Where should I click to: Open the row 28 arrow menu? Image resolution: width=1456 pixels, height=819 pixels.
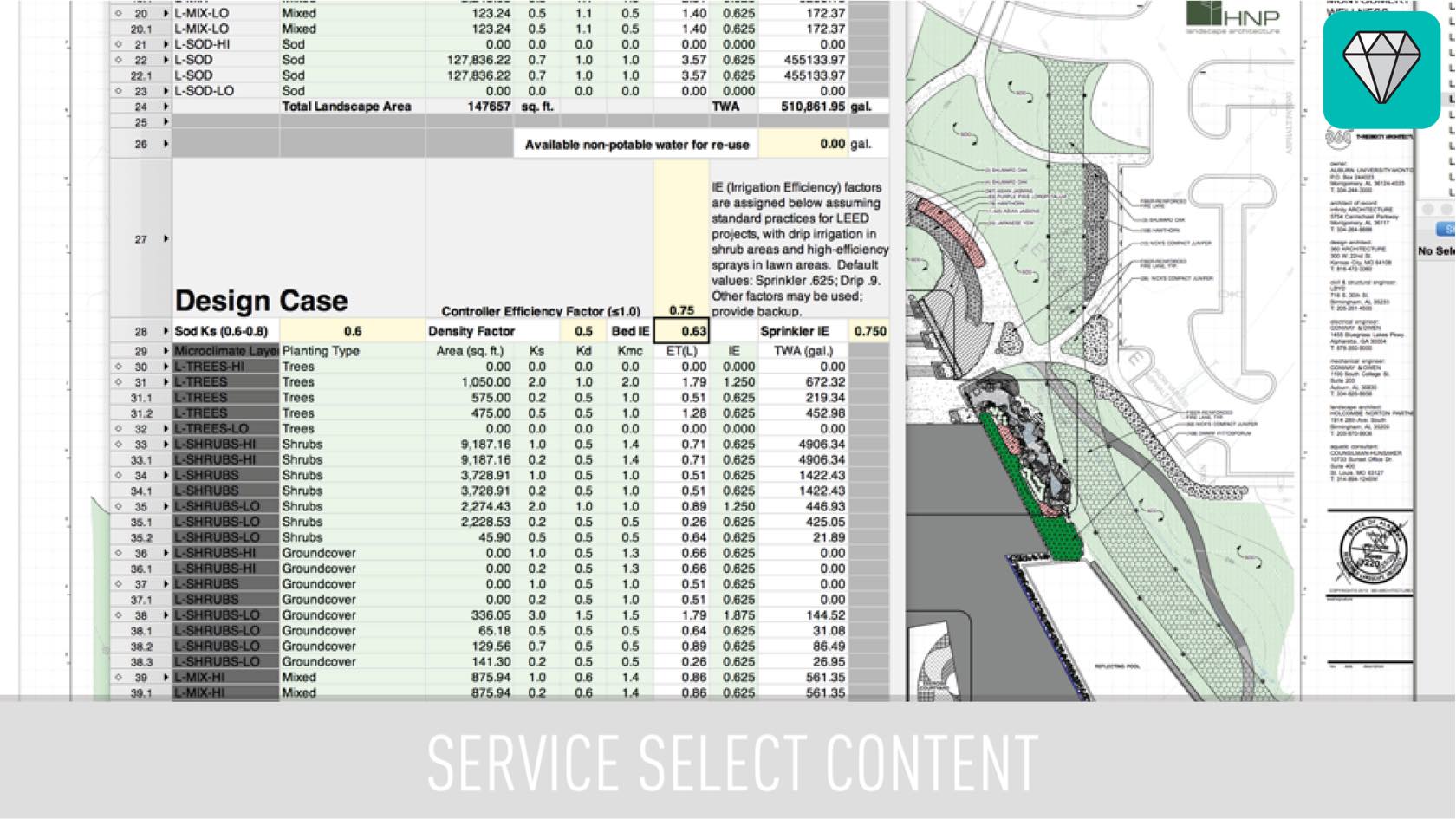point(166,331)
